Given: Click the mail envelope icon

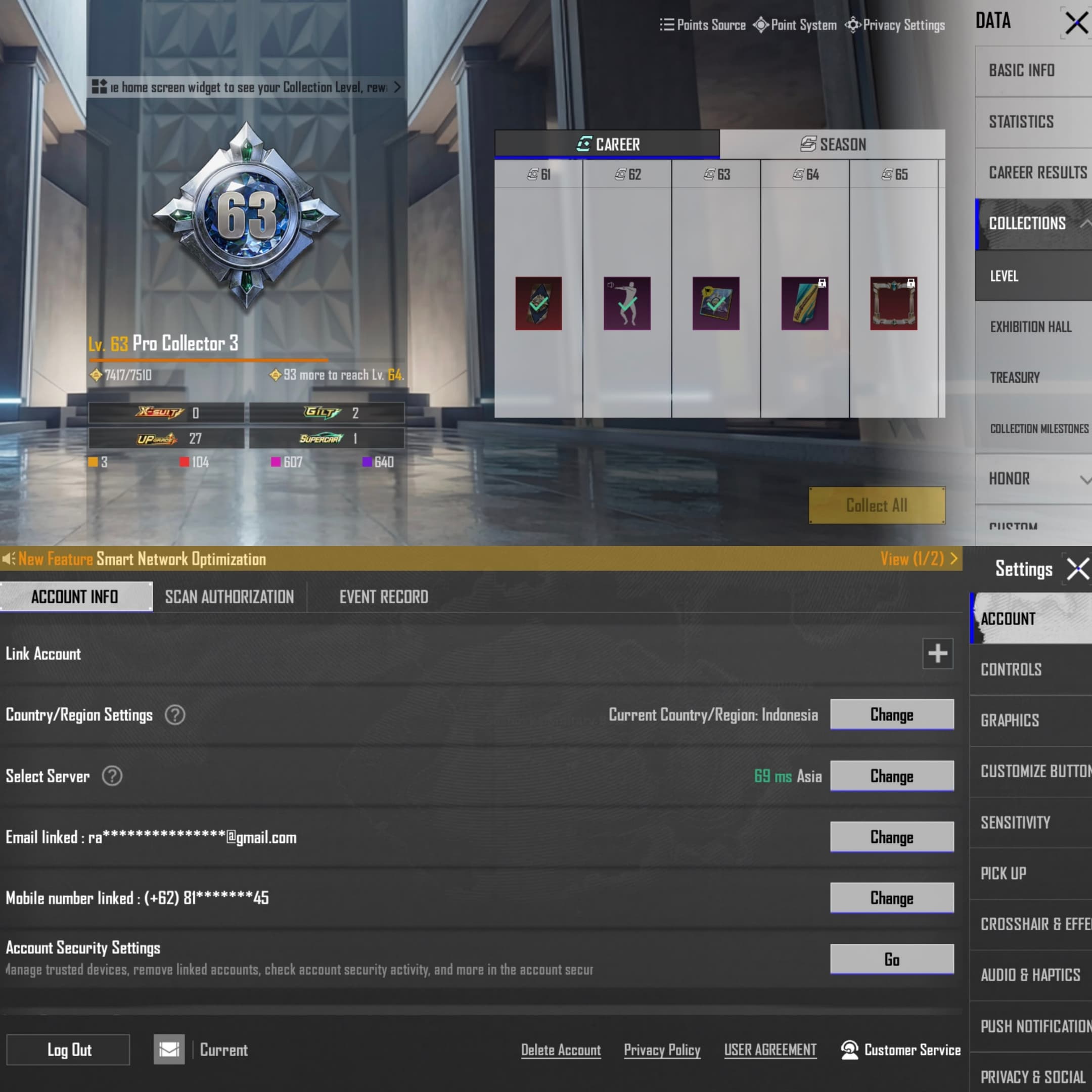Looking at the screenshot, I should tap(169, 1050).
